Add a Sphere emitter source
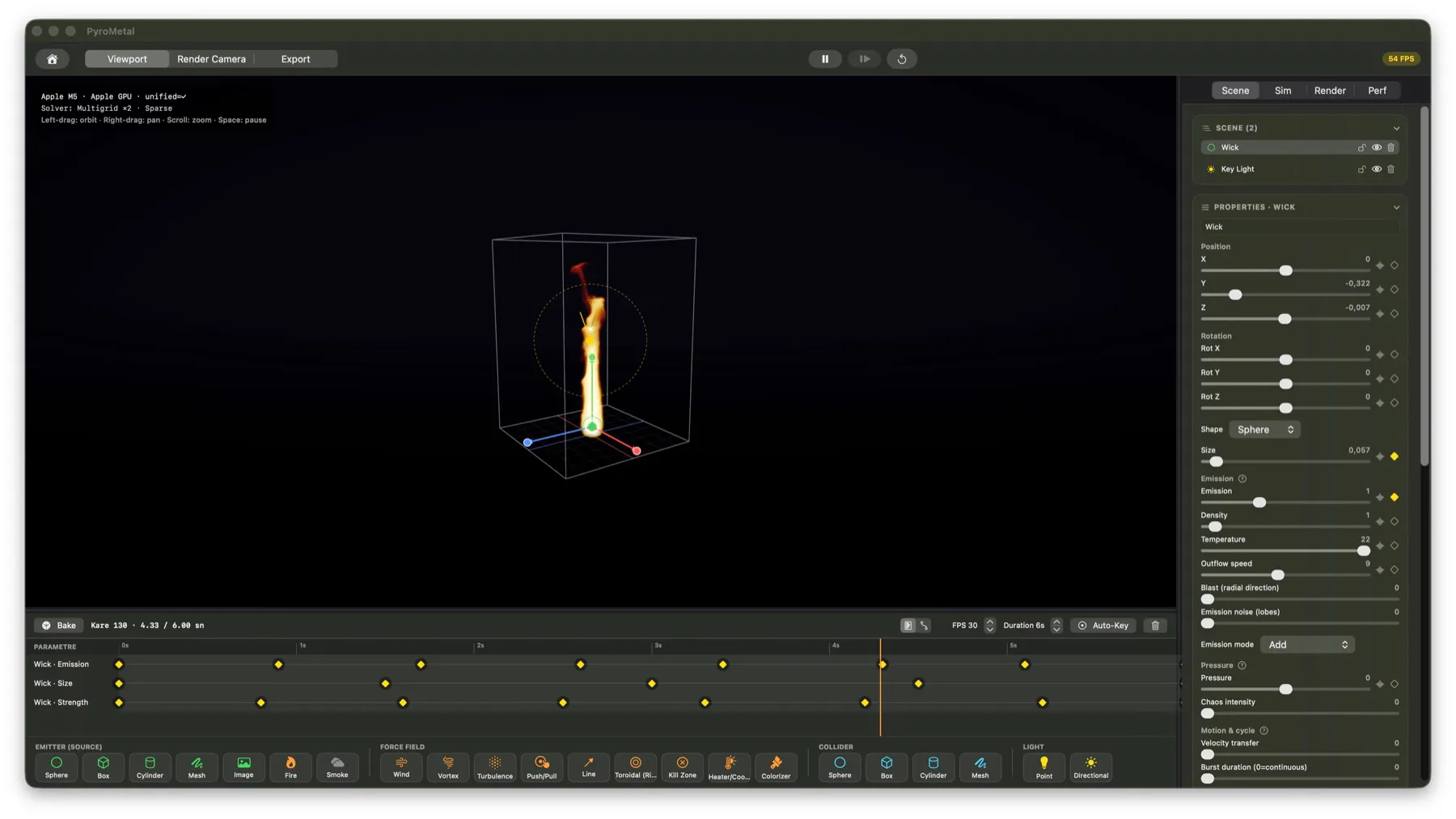This screenshot has height=819, width=1456. [x=57, y=767]
